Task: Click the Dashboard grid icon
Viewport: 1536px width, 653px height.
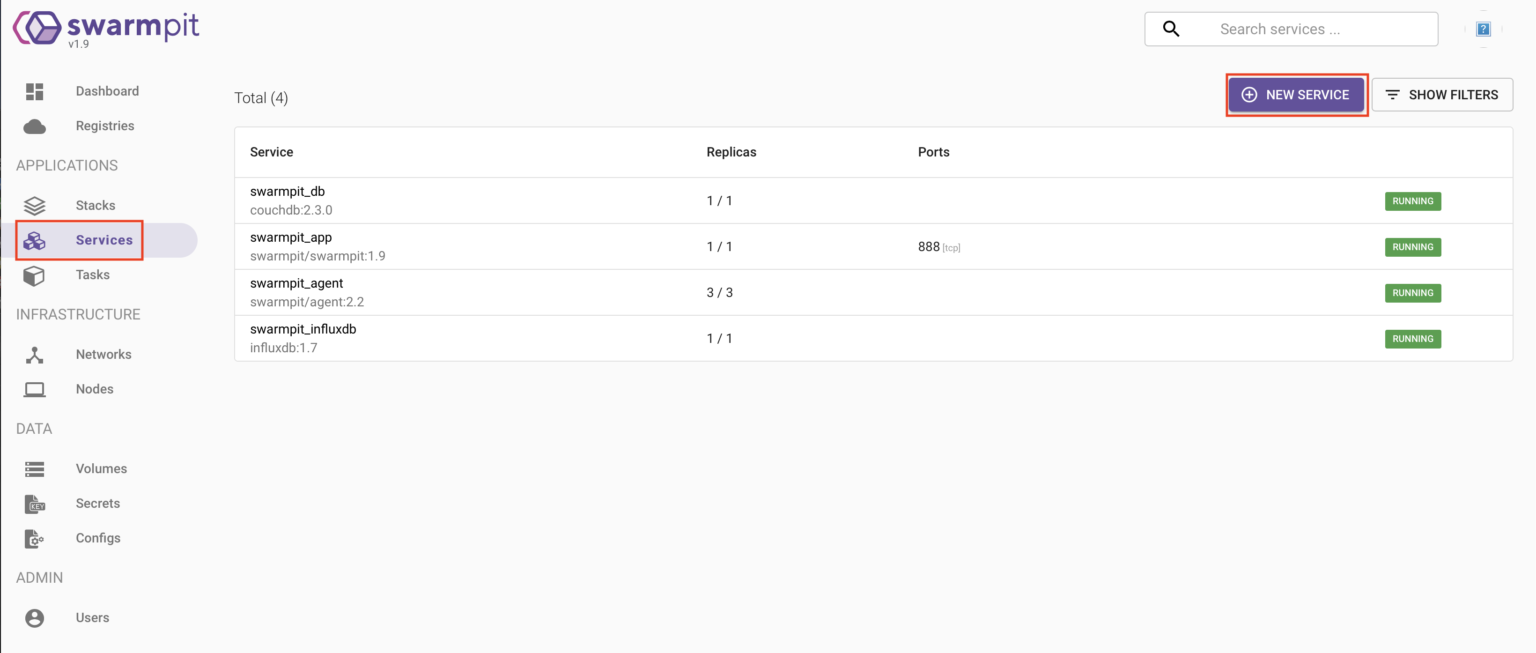Action: click(x=35, y=91)
